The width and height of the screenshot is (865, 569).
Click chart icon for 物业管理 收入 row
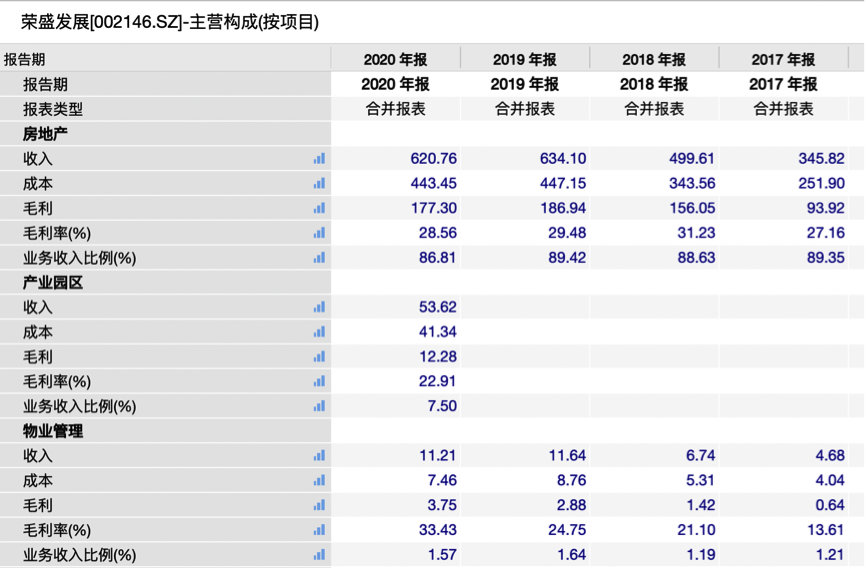point(319,455)
